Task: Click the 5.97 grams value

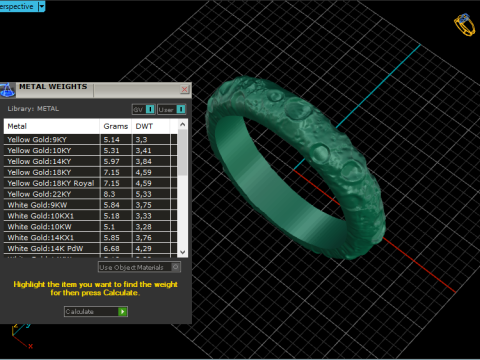Action: click(x=111, y=161)
